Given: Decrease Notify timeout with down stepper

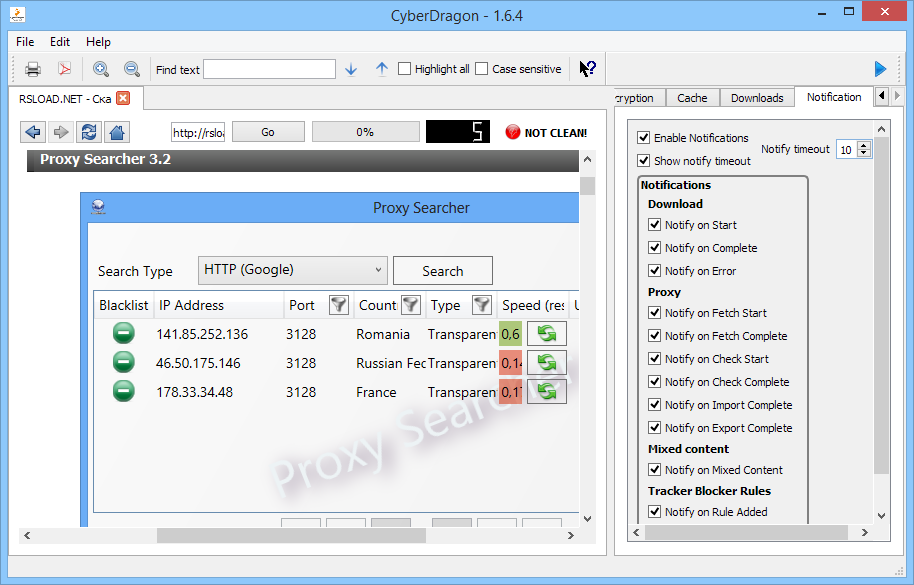Looking at the screenshot, I should 864,153.
